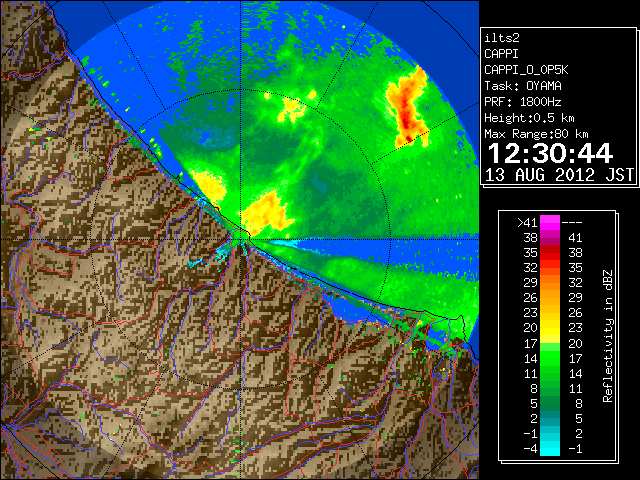Pick the red band of the legend
Screen dimensions: 640x480
coord(550,253)
